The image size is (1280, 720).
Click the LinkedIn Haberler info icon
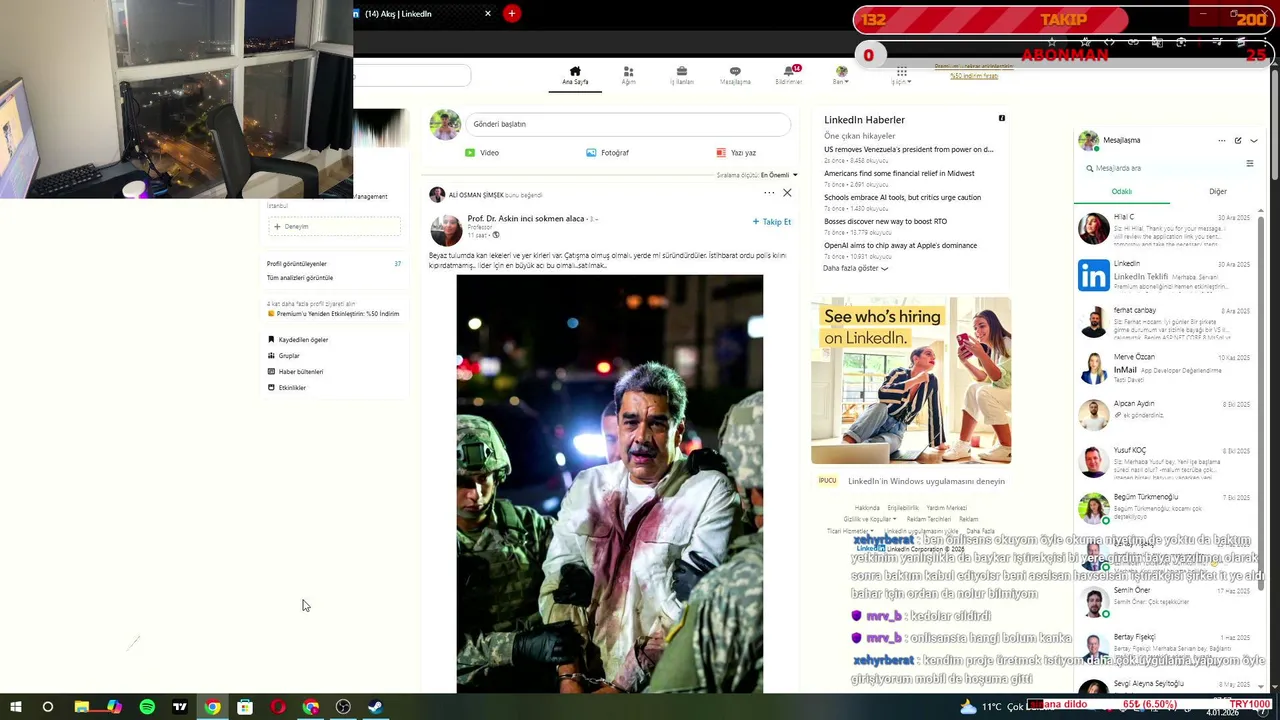pos(1001,118)
